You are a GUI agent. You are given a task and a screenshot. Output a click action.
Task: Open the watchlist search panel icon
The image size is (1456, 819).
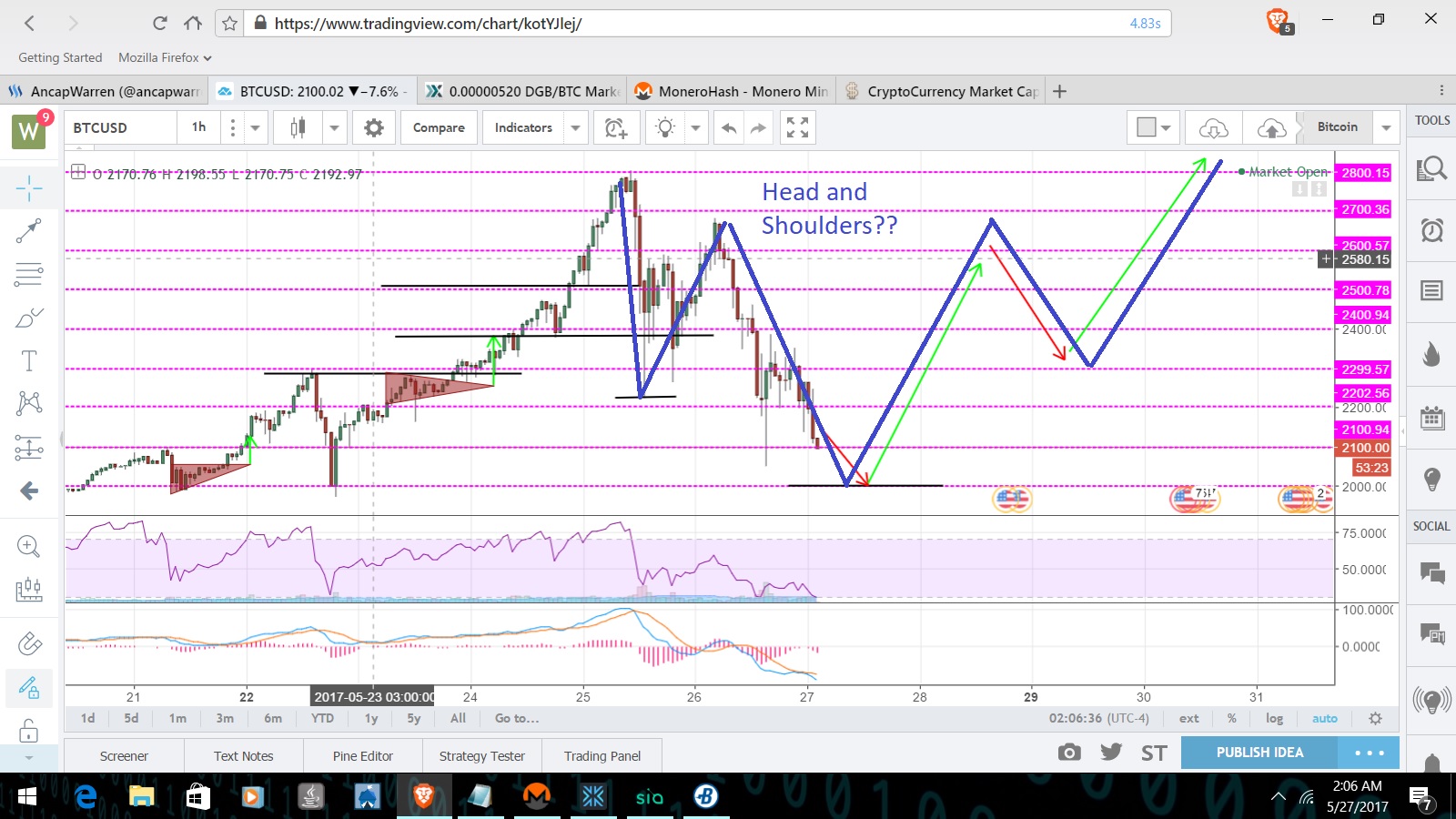point(1431,169)
